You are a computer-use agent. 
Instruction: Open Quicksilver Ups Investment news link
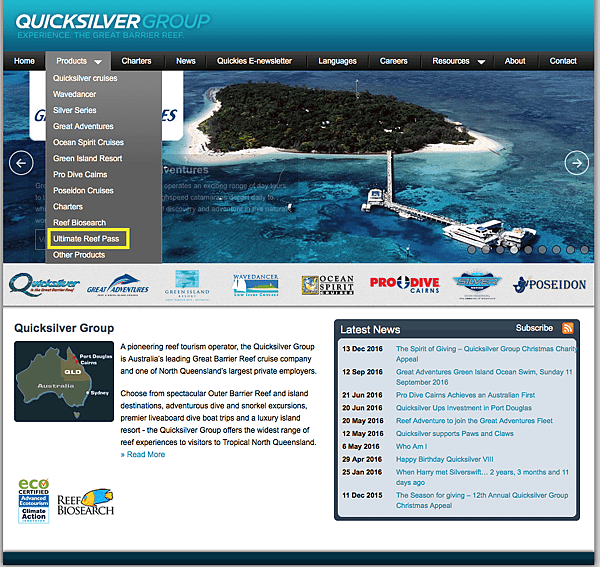(x=464, y=408)
